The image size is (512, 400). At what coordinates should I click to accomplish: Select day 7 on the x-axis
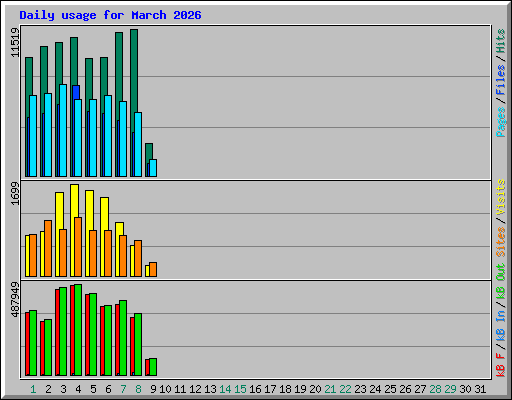click(x=123, y=389)
